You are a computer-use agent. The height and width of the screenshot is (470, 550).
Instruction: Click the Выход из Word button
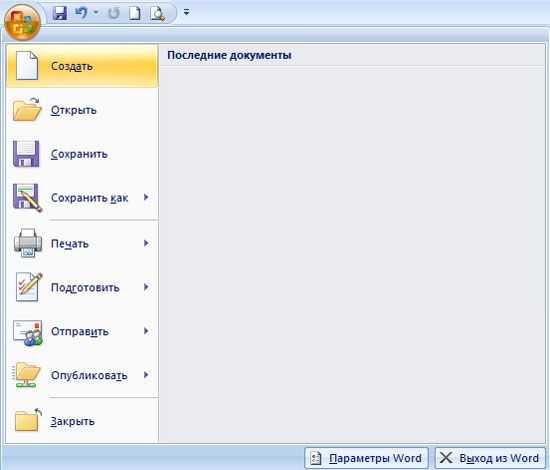tap(490, 458)
